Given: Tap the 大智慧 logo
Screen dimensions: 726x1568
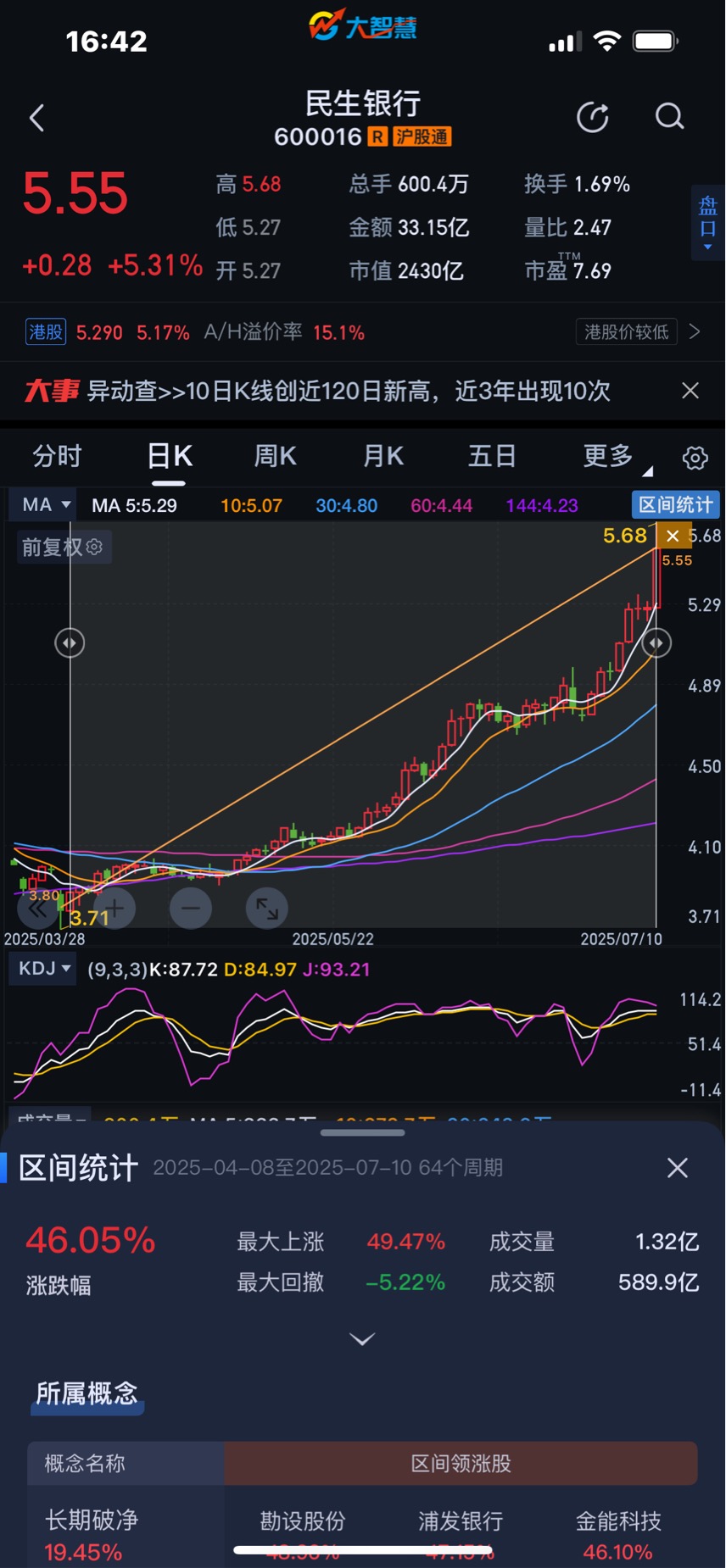Looking at the screenshot, I should [x=363, y=25].
